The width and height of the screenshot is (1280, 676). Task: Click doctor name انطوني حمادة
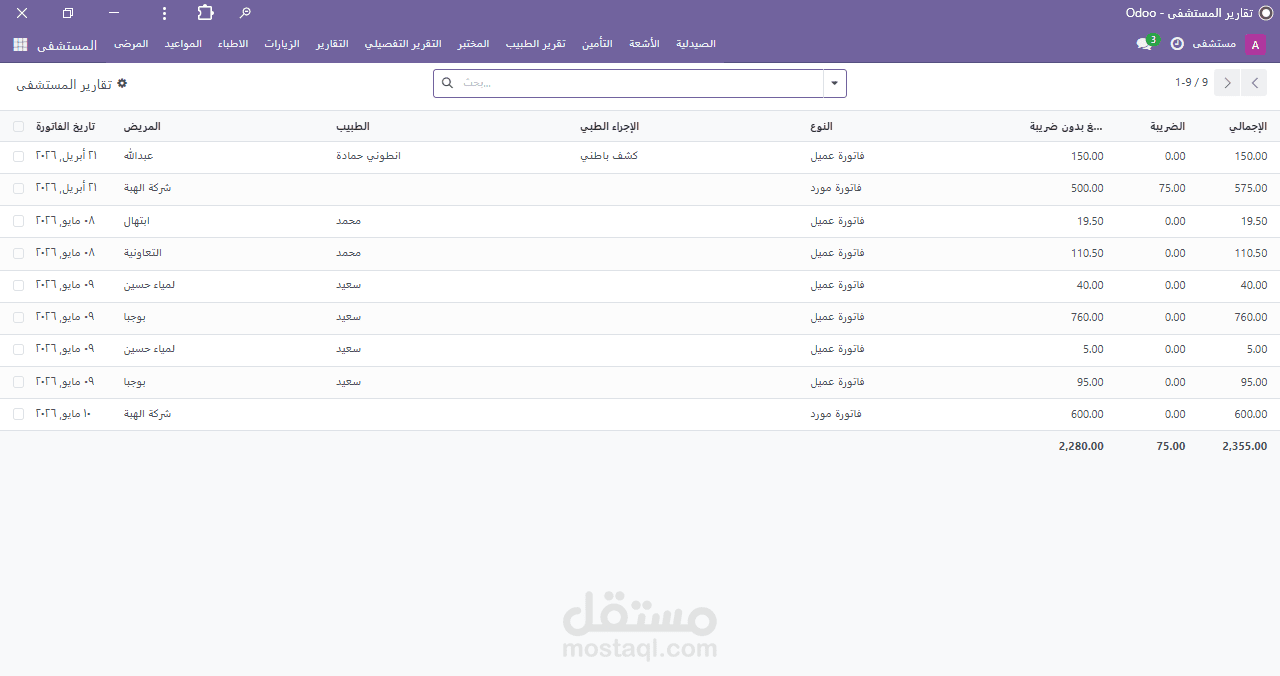point(369,157)
